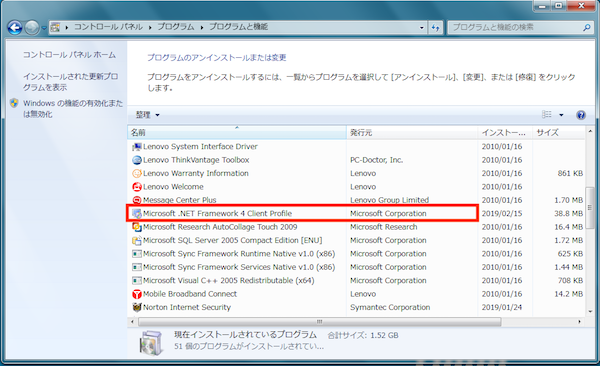
Task: Sort by the 発行元 column header
Action: (412, 132)
